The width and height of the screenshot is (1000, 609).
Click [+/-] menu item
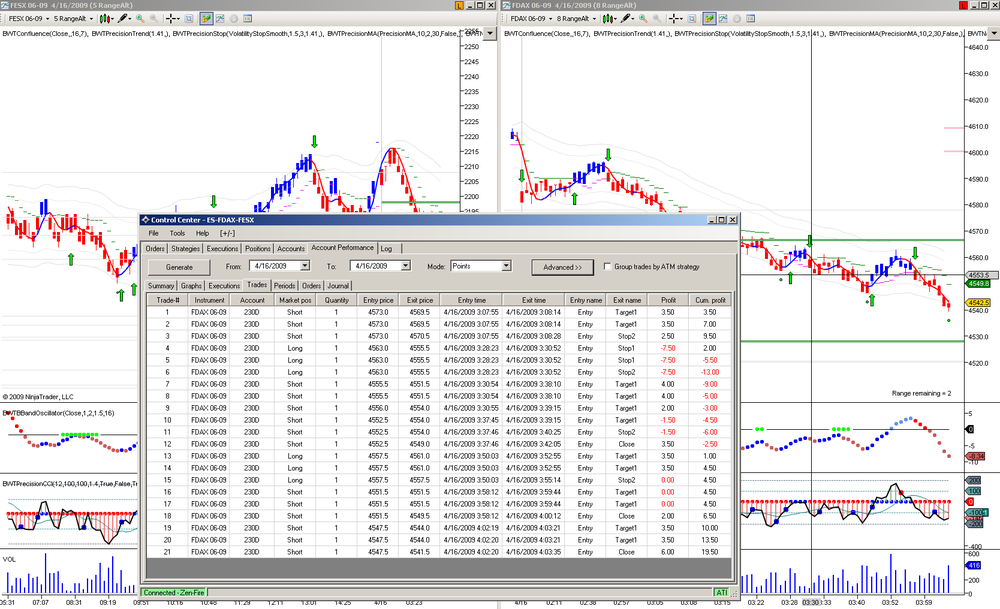point(227,233)
